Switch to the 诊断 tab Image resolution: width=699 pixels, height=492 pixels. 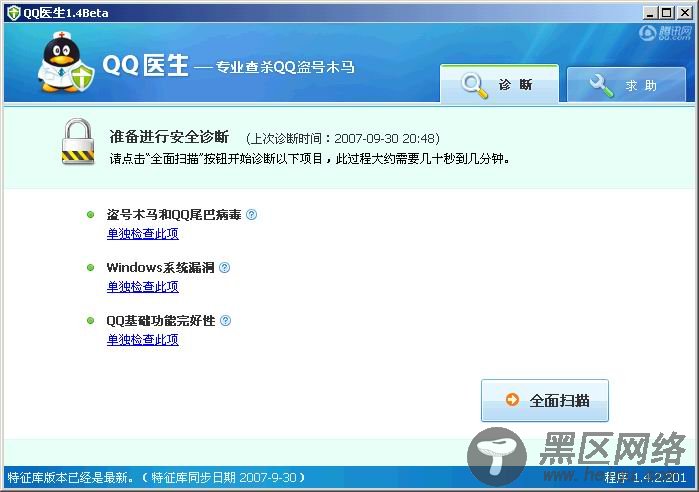[499, 84]
